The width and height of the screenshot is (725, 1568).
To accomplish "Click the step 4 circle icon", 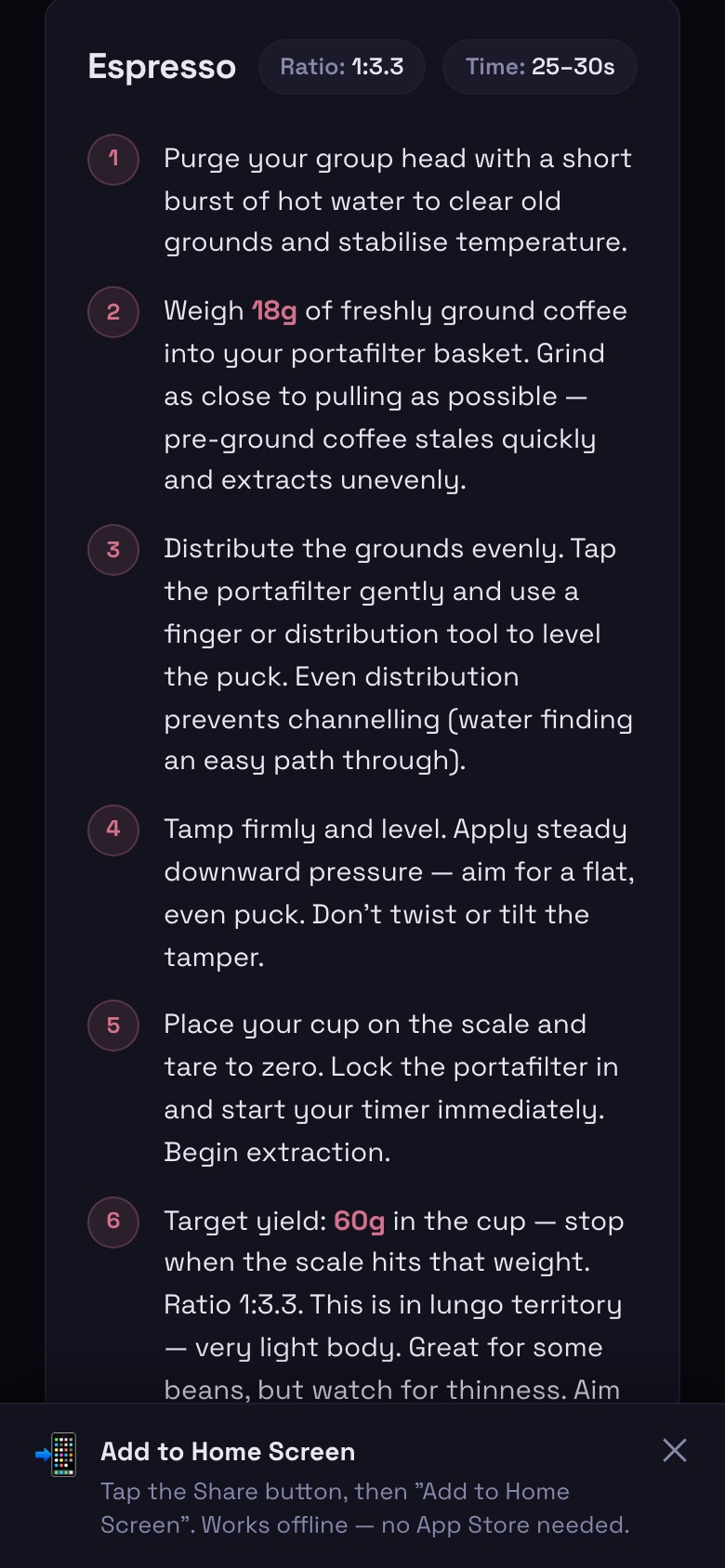I will 112,830.
